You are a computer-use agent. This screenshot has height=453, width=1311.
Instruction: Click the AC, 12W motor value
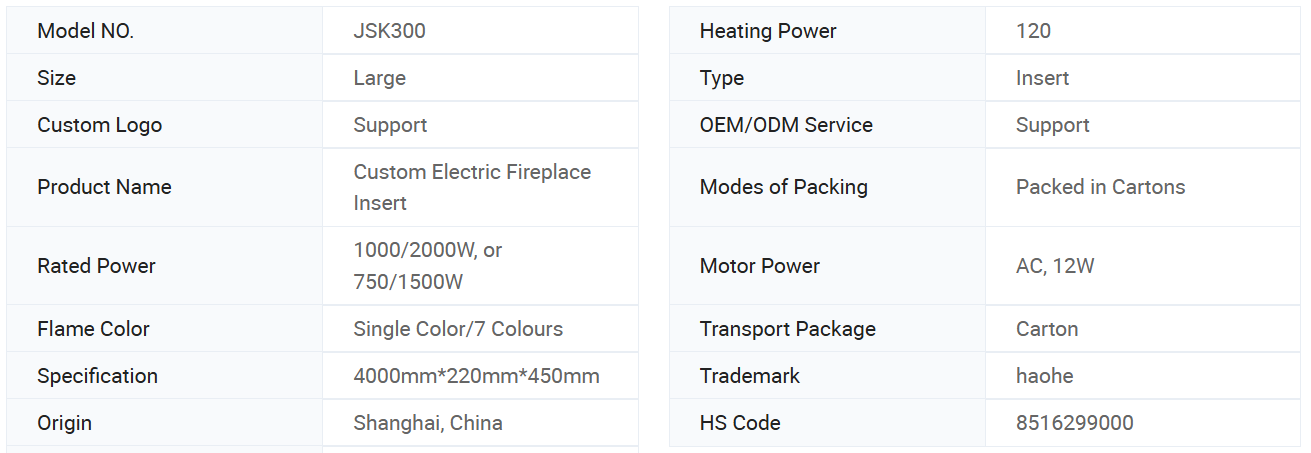(x=1054, y=266)
